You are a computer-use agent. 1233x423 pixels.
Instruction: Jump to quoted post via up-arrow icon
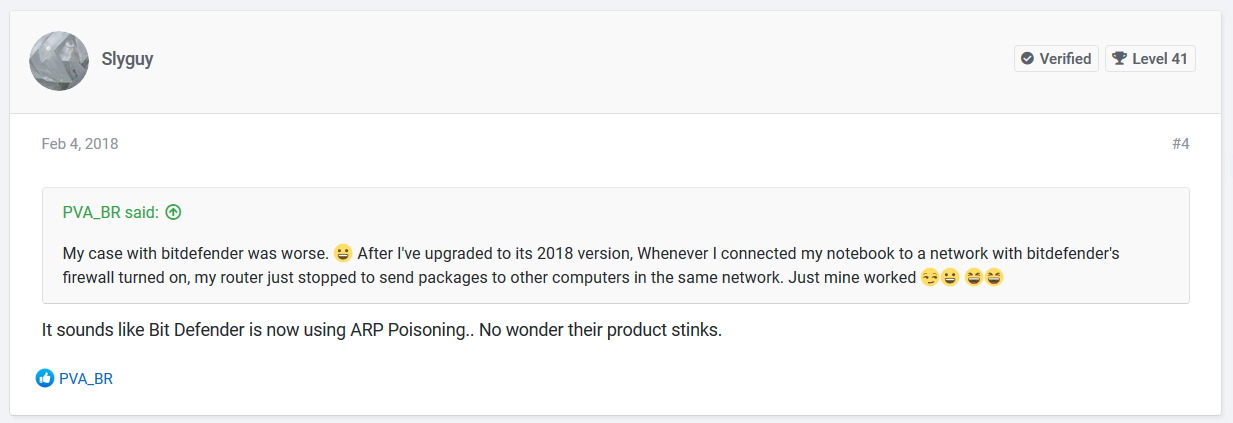pyautogui.click(x=173, y=212)
